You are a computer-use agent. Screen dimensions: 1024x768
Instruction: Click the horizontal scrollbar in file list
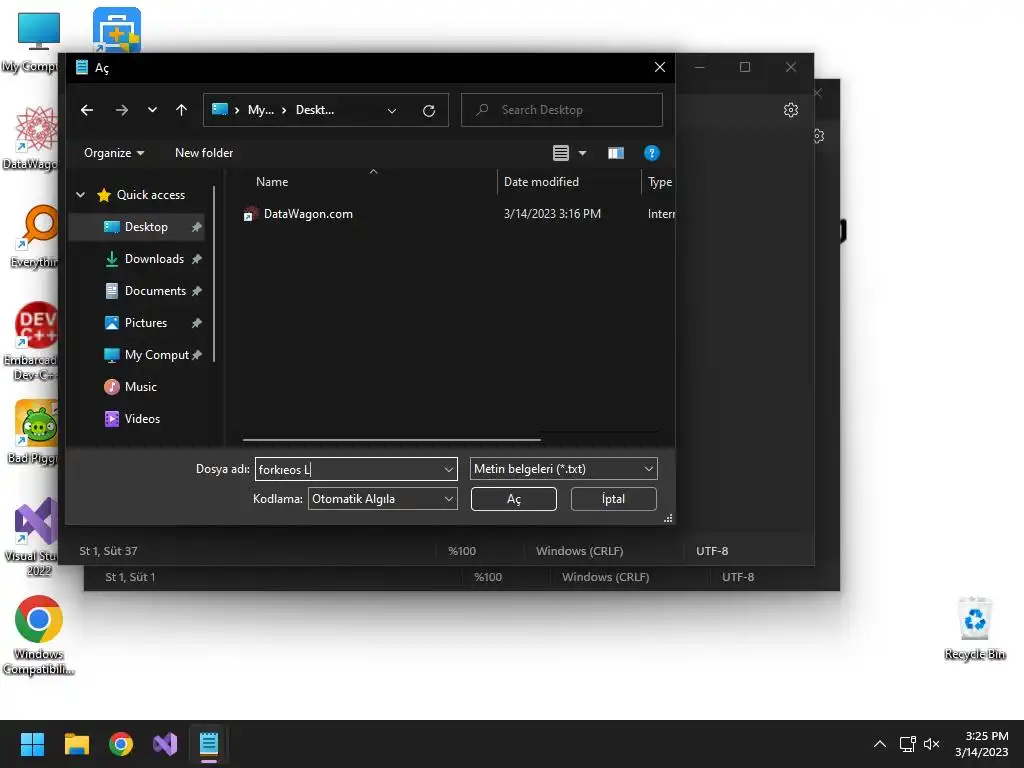click(x=392, y=440)
